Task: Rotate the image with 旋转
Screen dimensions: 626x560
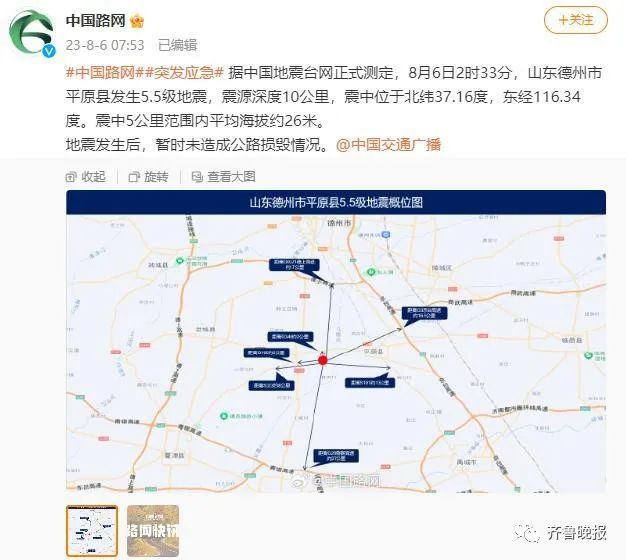Action: [x=149, y=176]
